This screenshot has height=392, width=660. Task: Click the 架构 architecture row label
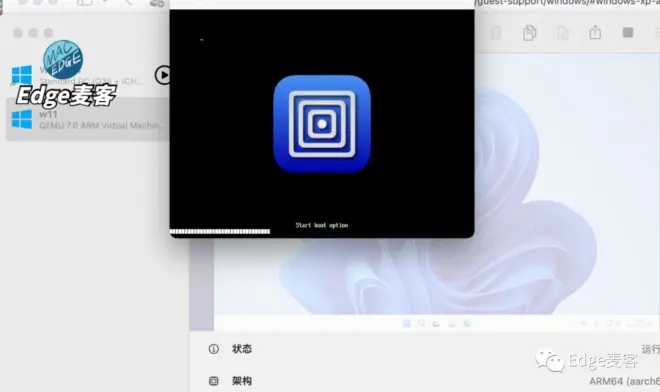point(242,381)
